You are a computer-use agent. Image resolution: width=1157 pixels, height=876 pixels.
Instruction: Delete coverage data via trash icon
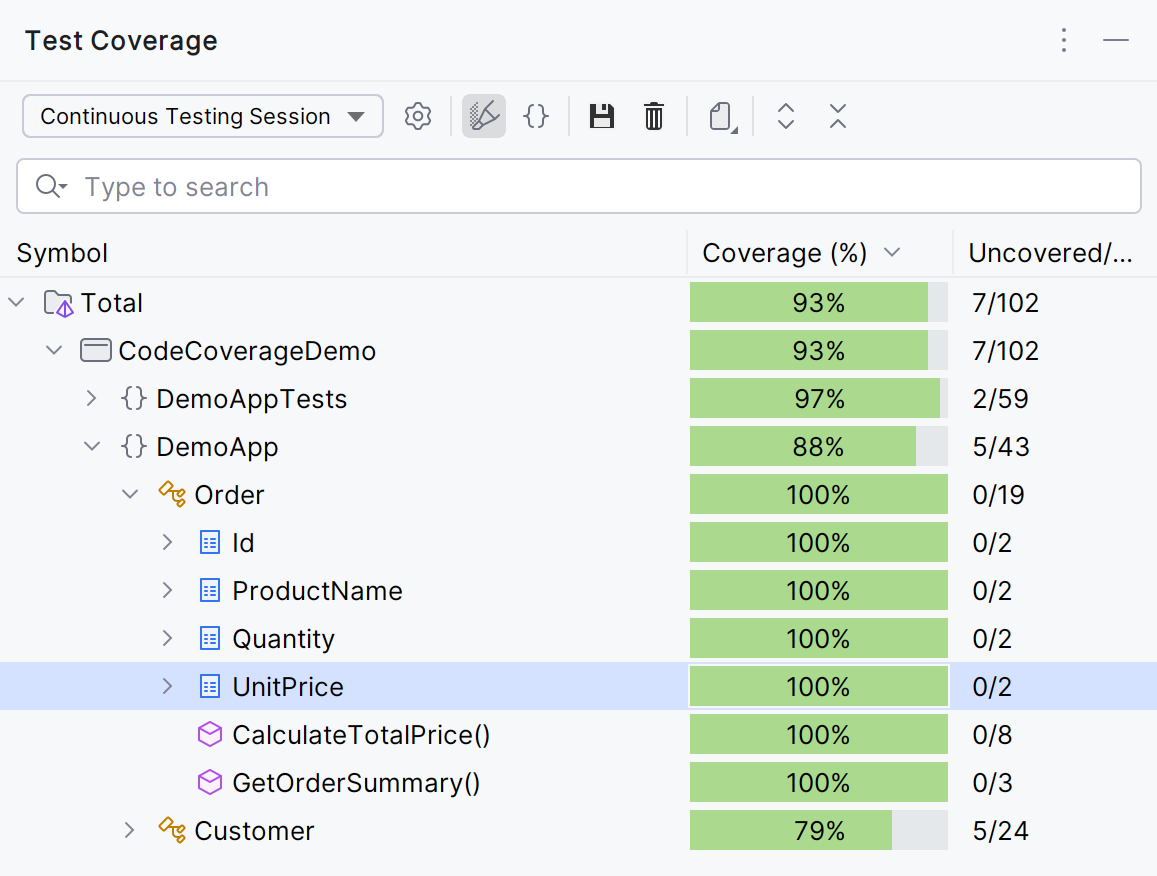click(x=654, y=116)
